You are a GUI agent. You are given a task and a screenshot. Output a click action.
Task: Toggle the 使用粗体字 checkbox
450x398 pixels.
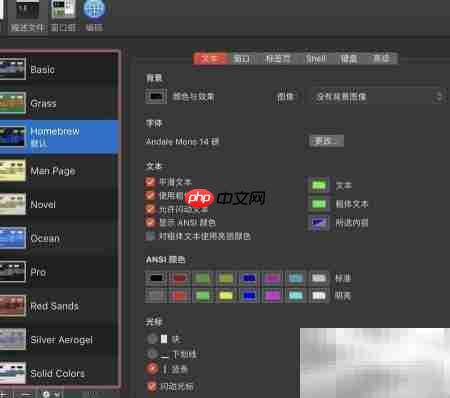coord(150,195)
